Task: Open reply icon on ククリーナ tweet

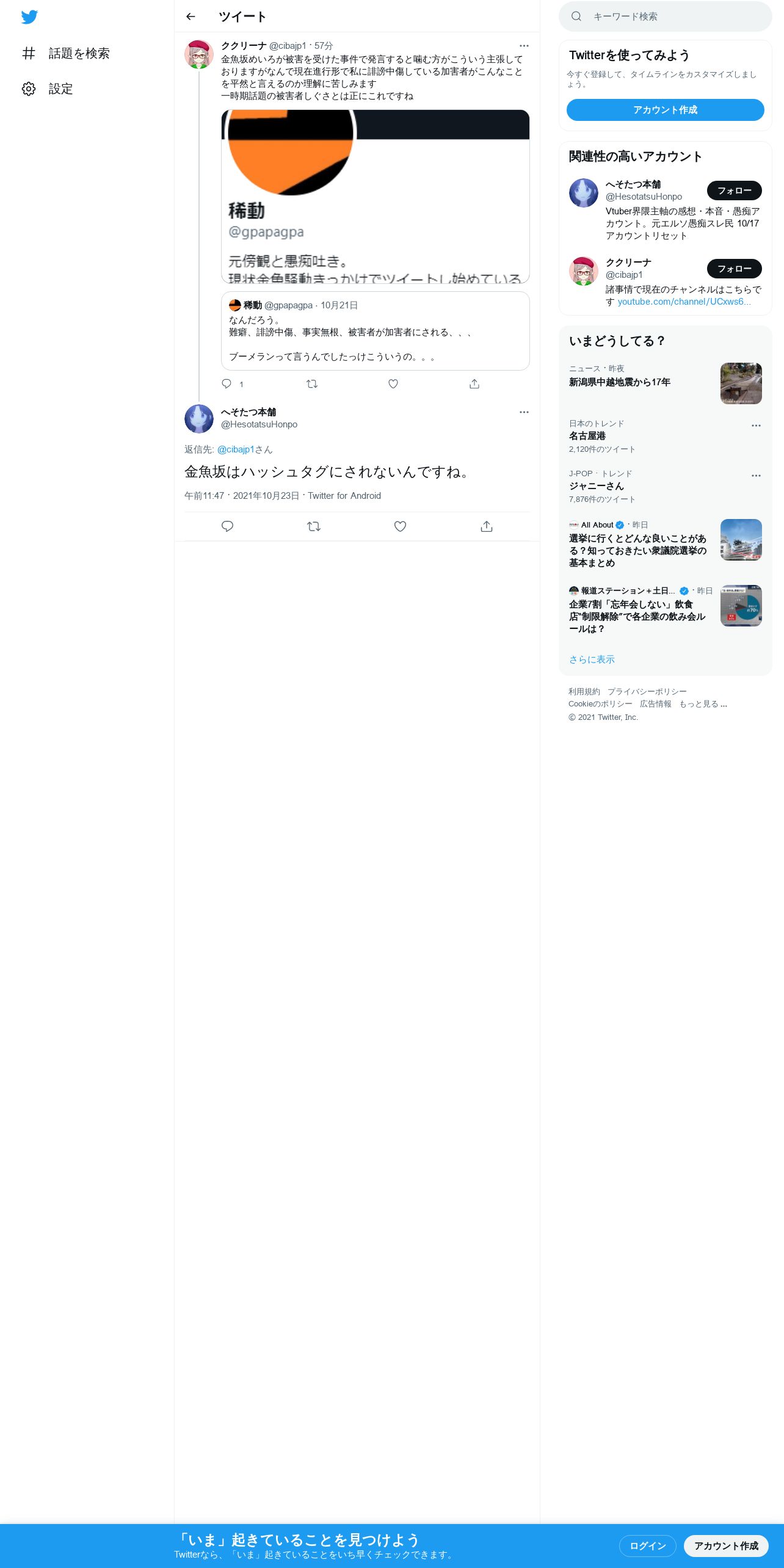Action: click(x=227, y=384)
